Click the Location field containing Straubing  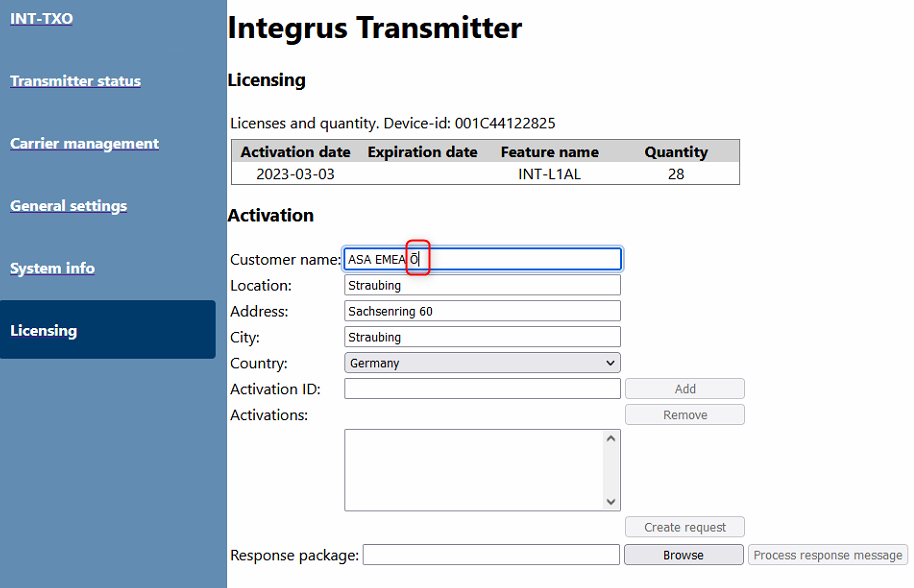[x=482, y=286]
